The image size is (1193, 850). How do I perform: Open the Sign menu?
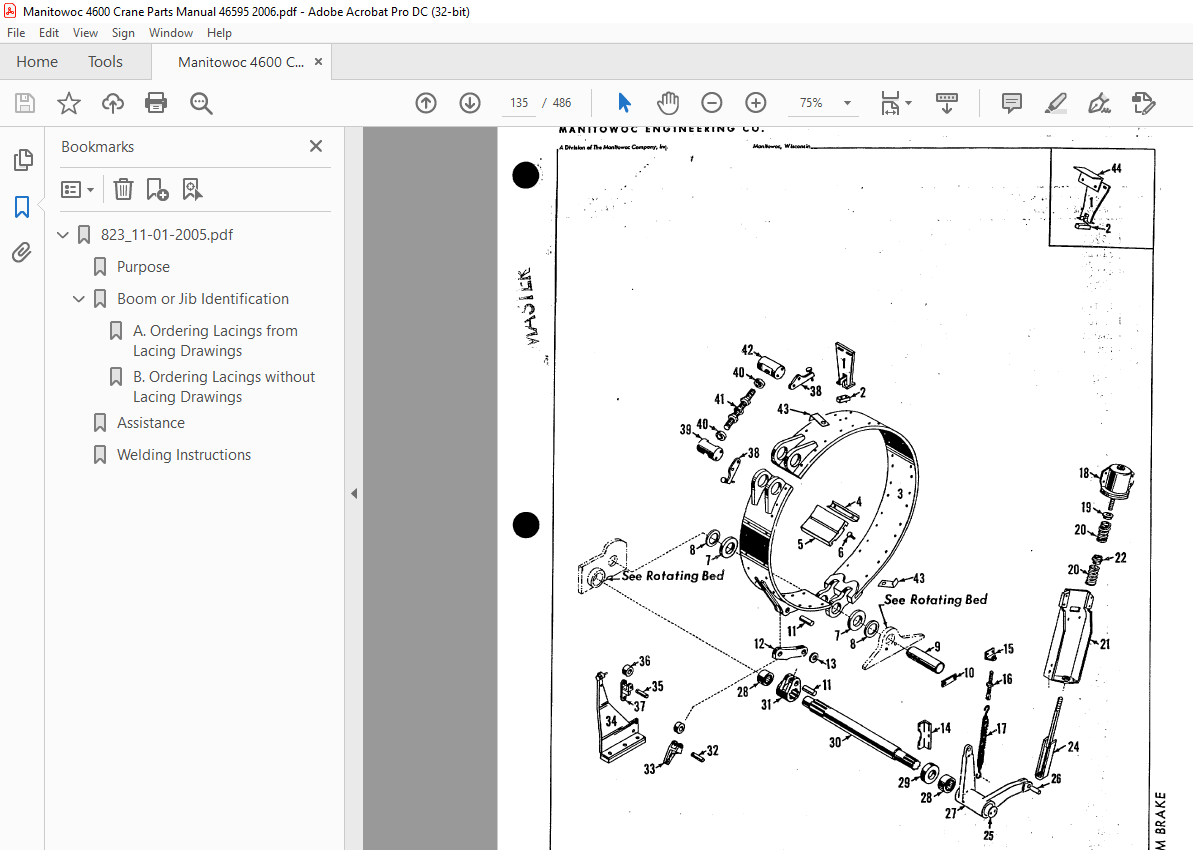pyautogui.click(x=123, y=33)
